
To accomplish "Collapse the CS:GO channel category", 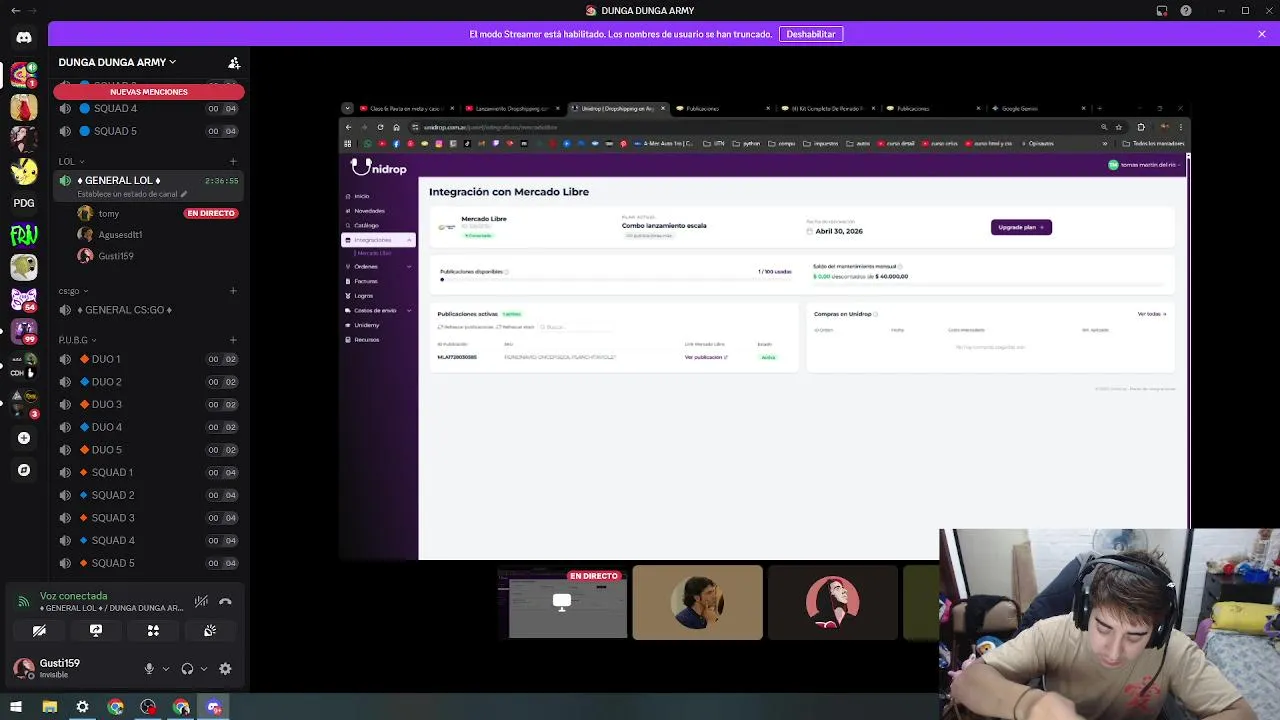I will (x=73, y=291).
